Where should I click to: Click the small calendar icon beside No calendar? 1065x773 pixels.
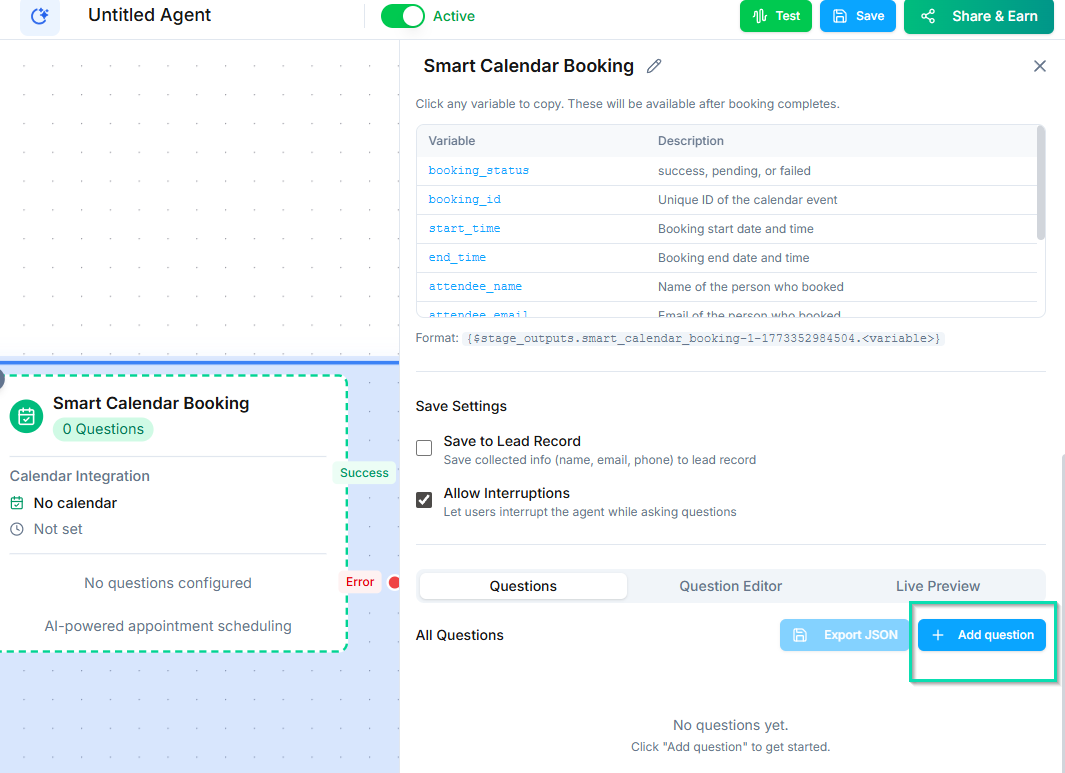[x=17, y=503]
